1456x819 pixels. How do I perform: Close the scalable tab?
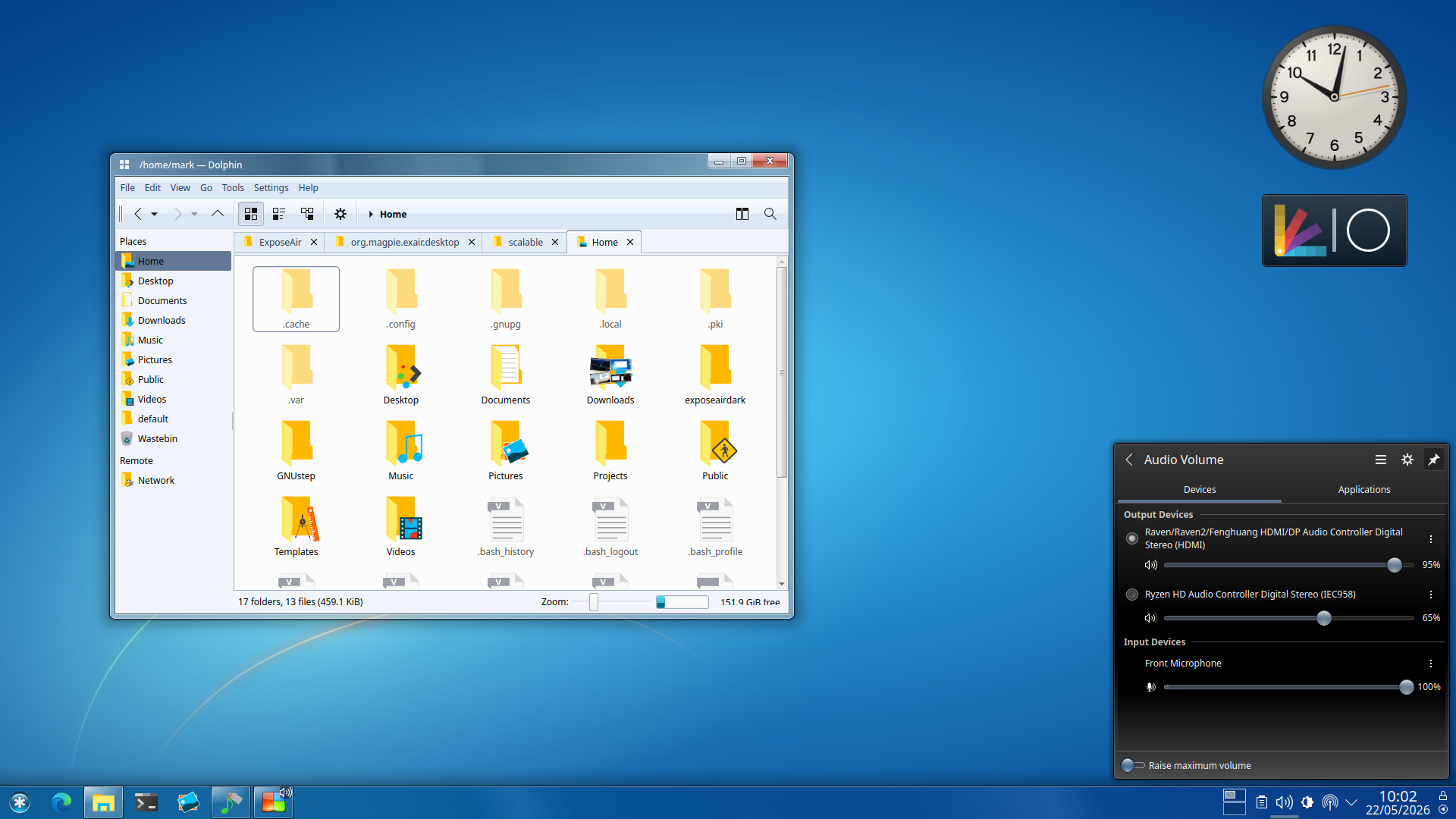click(555, 242)
